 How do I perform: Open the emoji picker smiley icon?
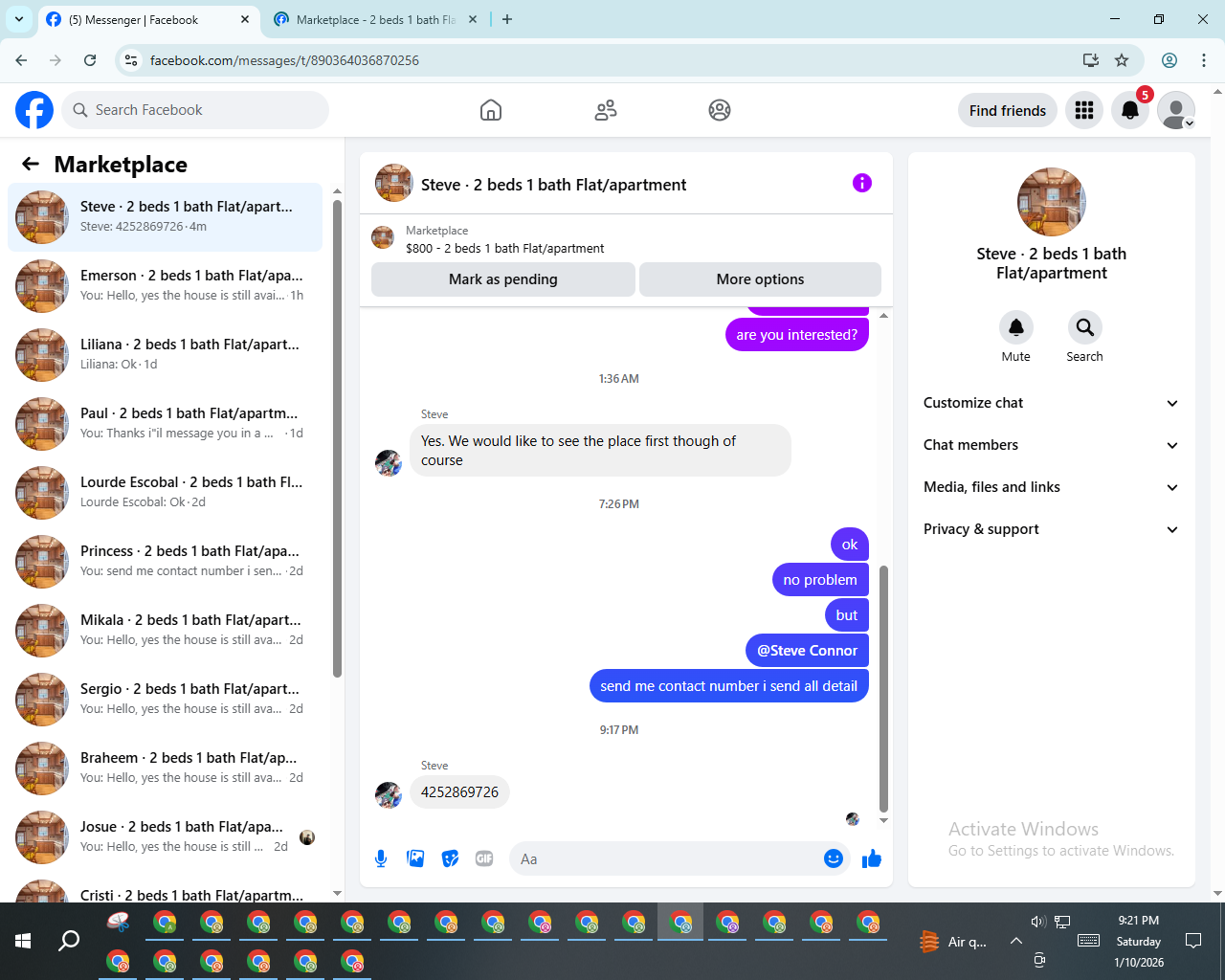coord(834,858)
